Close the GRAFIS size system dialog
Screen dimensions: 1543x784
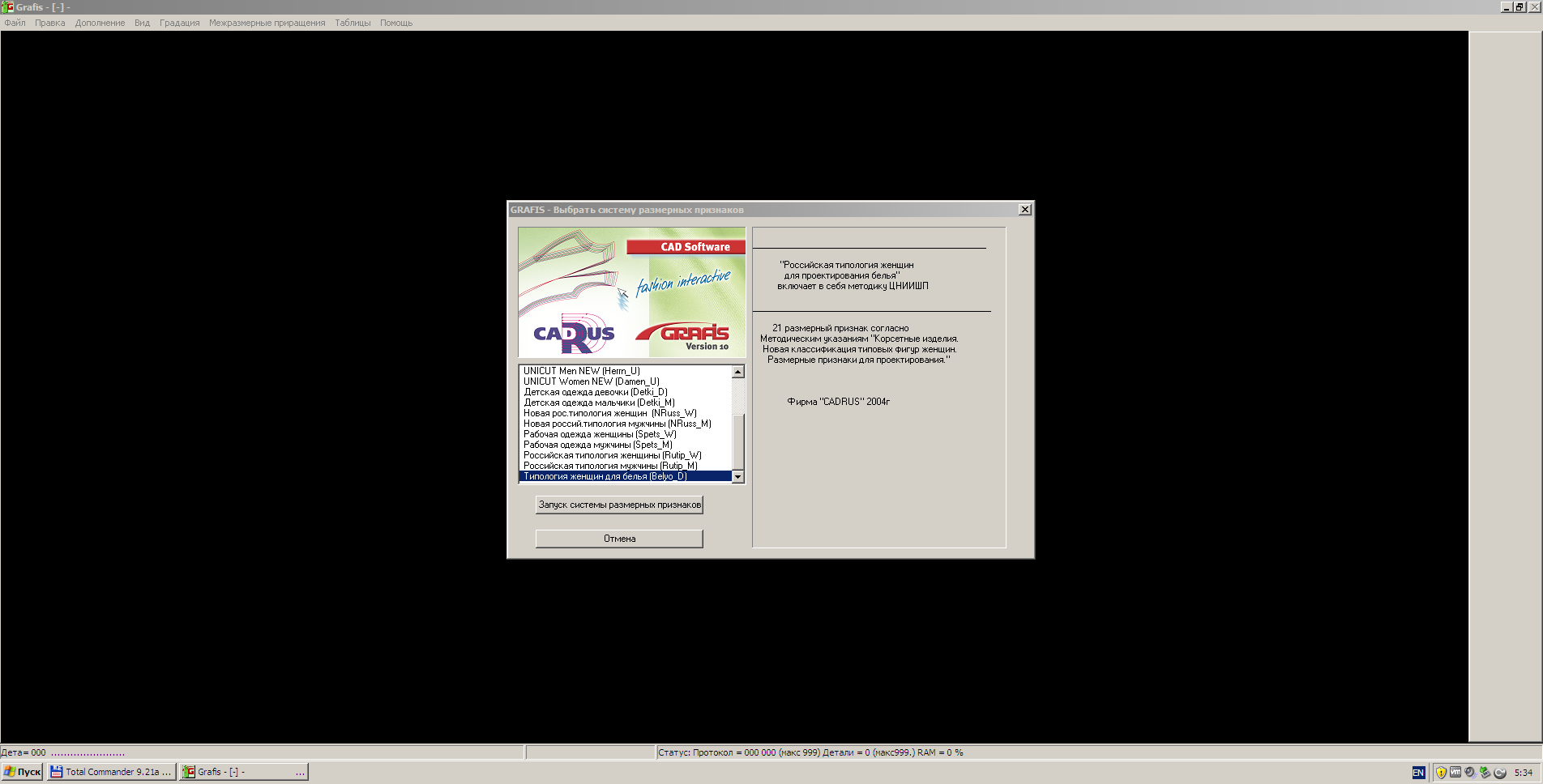pos(1025,210)
